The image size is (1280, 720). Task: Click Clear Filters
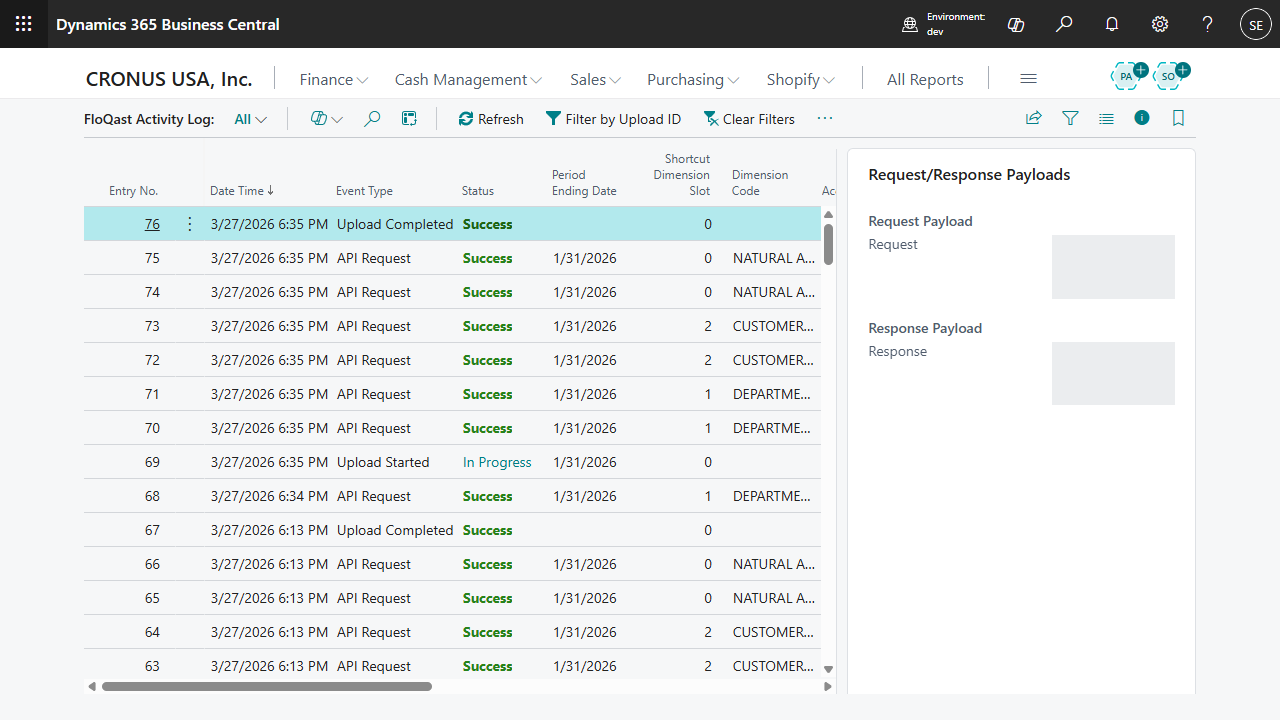pos(749,119)
